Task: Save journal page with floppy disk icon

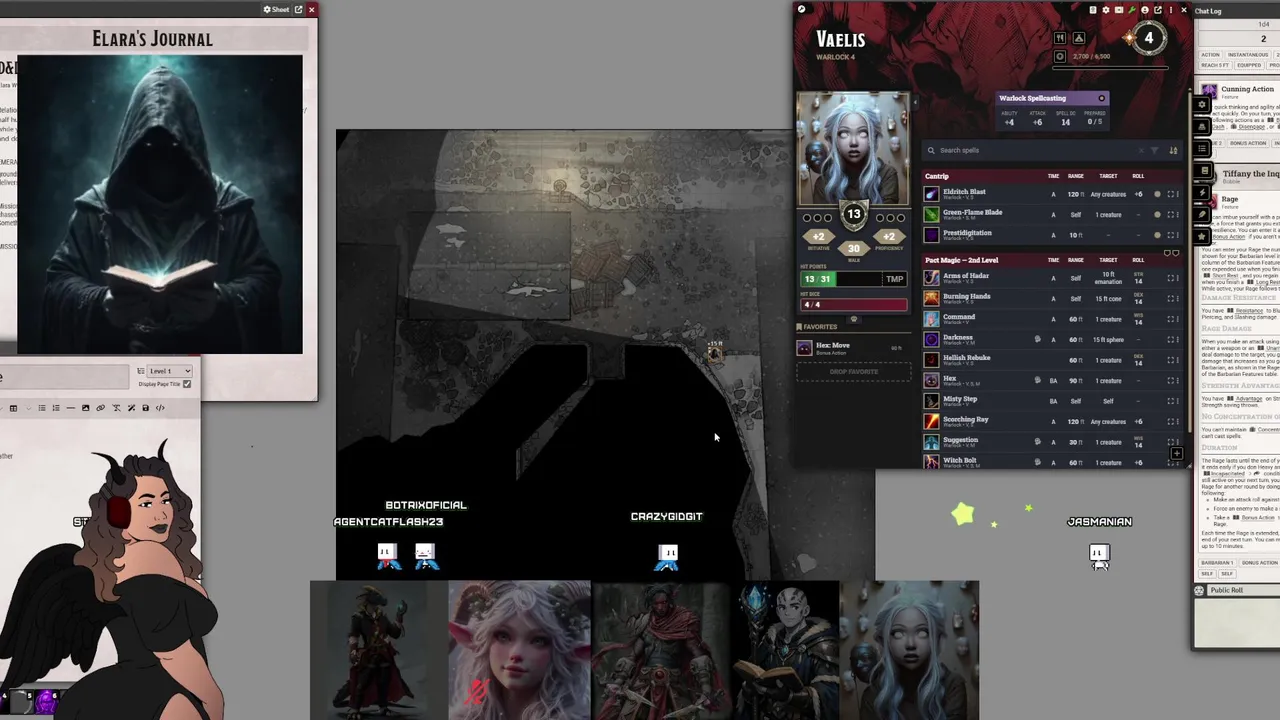Action: pyautogui.click(x=145, y=408)
